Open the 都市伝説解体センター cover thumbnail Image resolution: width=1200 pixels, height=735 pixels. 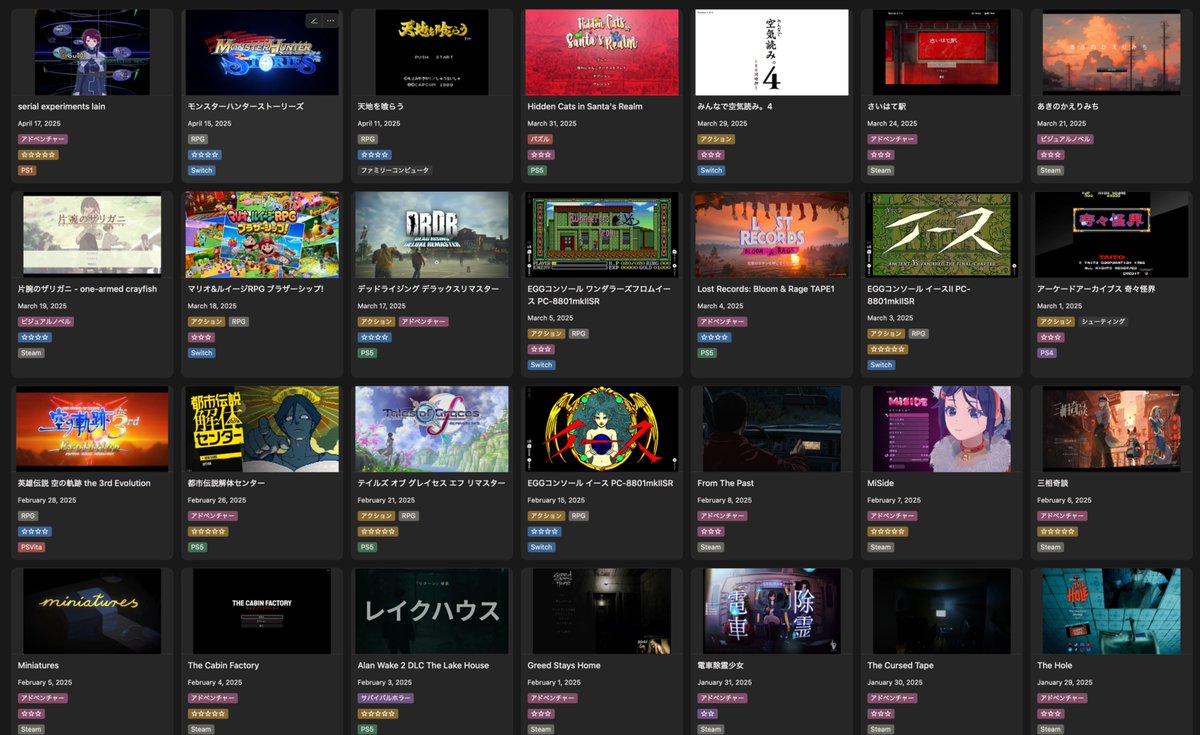tap(262, 429)
